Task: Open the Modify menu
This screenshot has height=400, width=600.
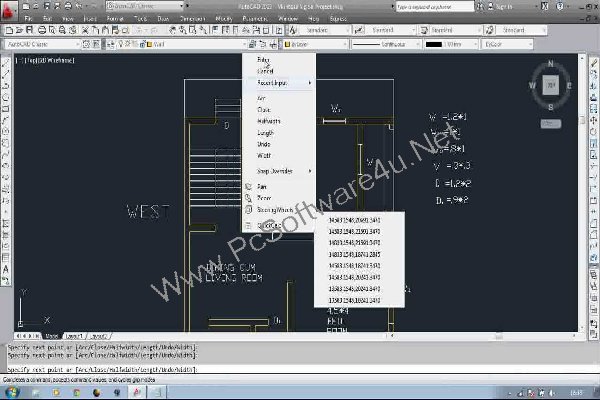Action: (x=224, y=18)
